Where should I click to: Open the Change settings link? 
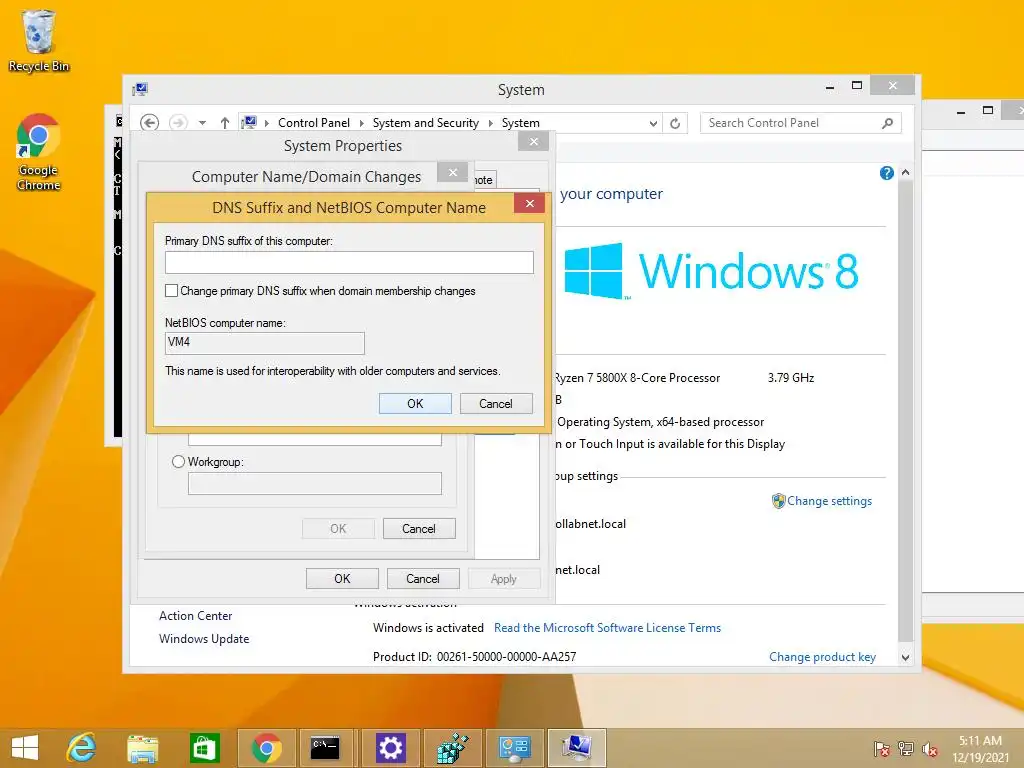click(829, 501)
